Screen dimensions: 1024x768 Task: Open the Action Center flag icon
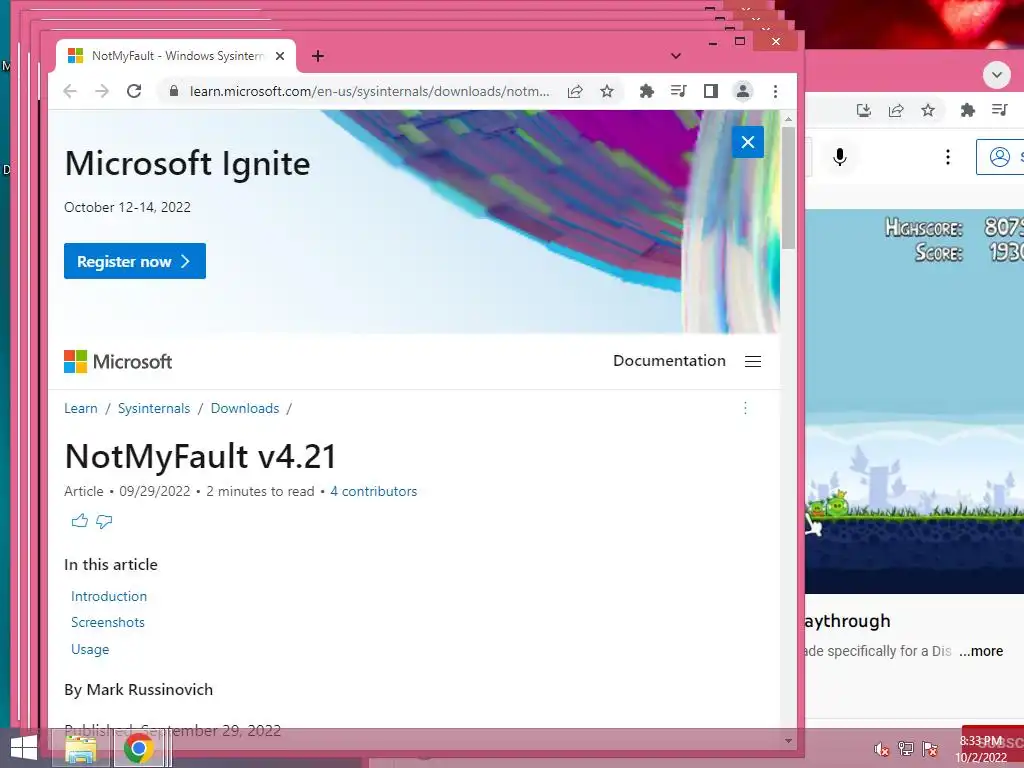pos(930,749)
